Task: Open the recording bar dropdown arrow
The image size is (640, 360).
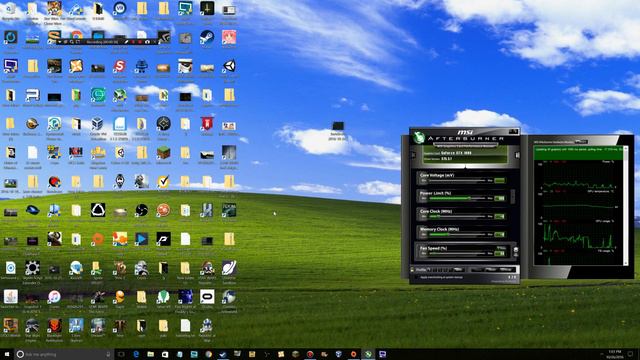Action: (60, 42)
